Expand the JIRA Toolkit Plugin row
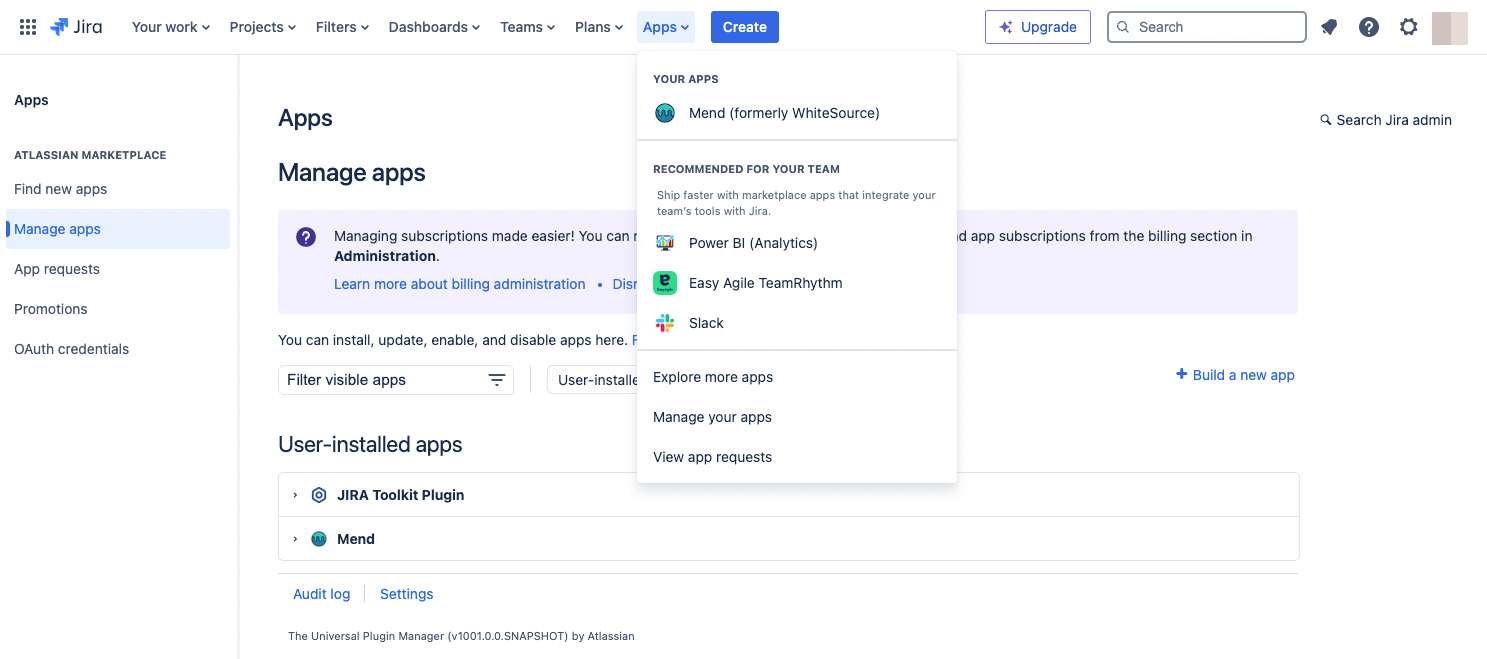The image size is (1487, 659). point(294,494)
